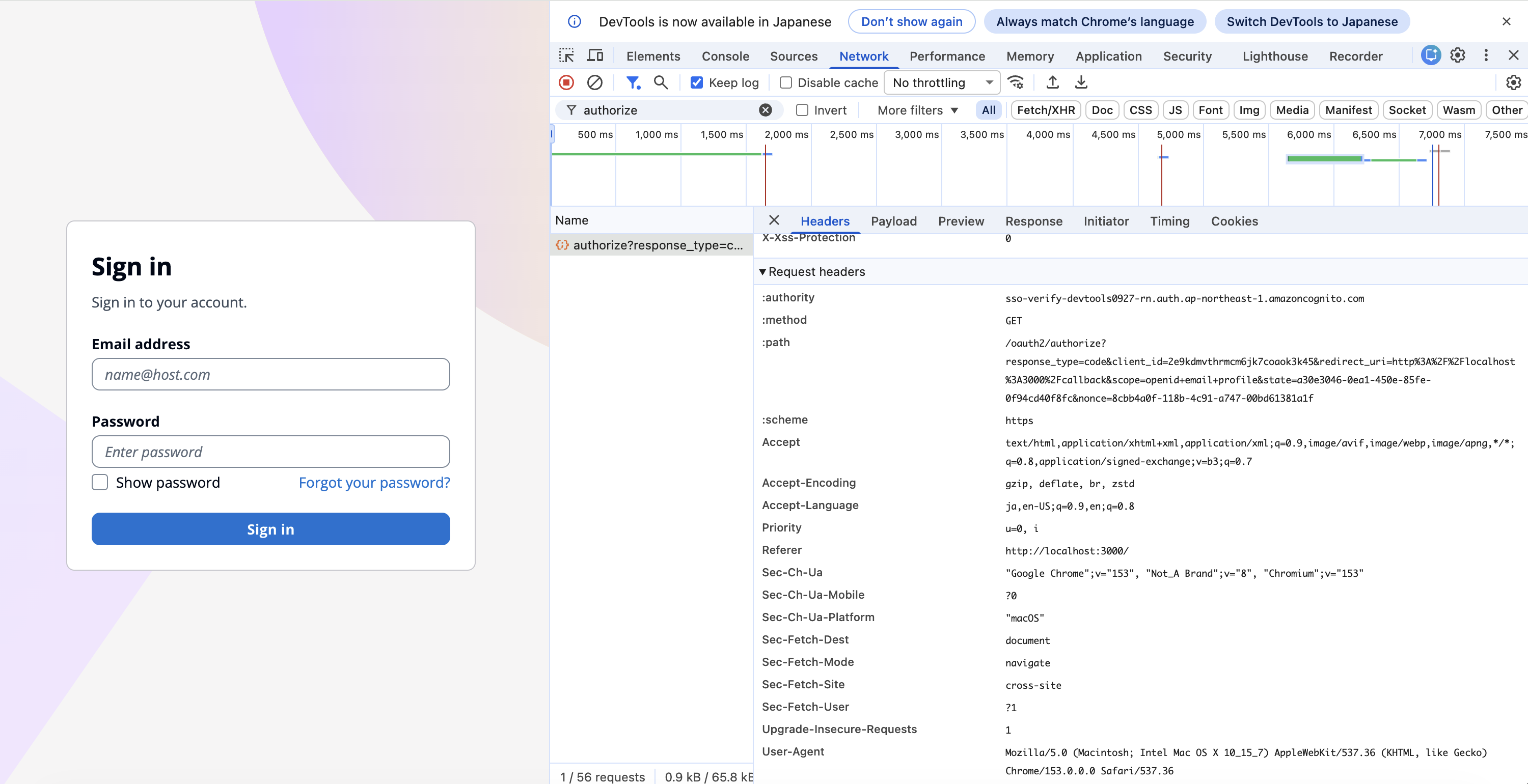Image resolution: width=1528 pixels, height=784 pixels.
Task: Filter by Fetch/XHR requests
Action: (x=1046, y=110)
